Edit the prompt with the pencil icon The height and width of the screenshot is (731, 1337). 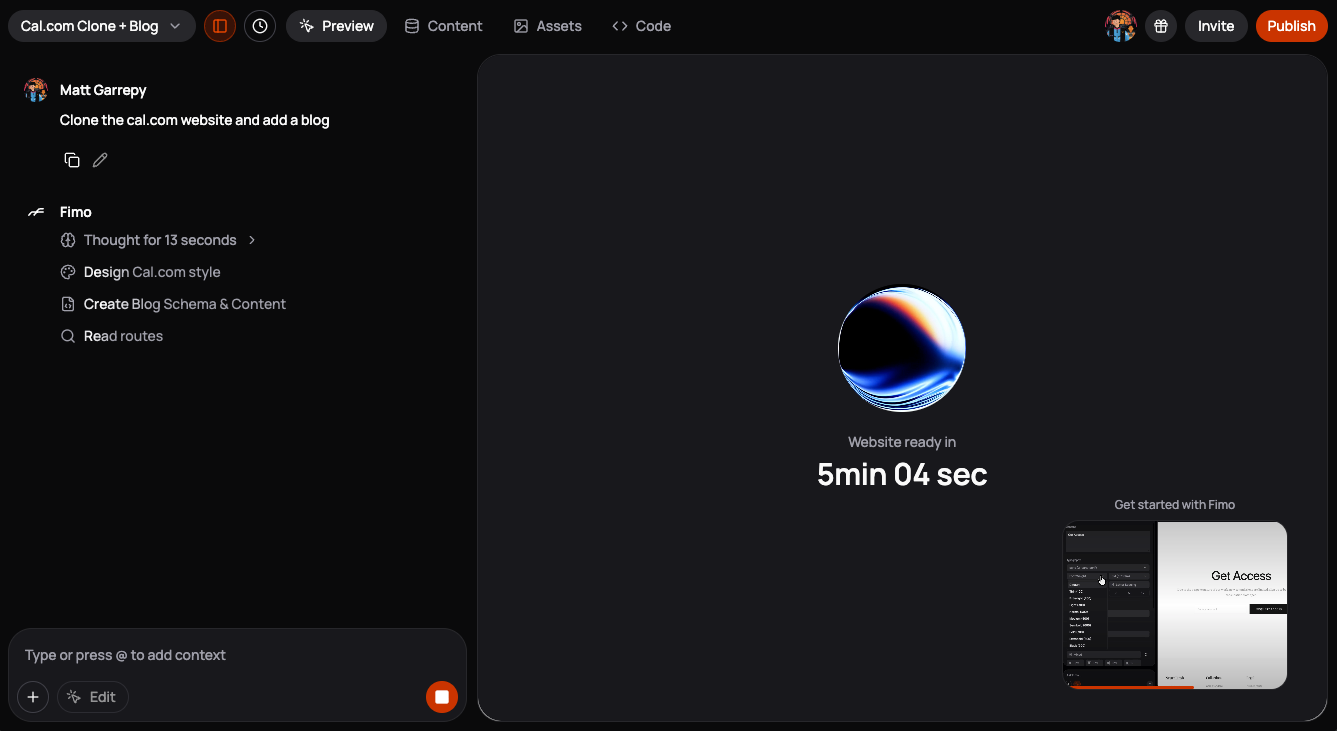pos(99,159)
